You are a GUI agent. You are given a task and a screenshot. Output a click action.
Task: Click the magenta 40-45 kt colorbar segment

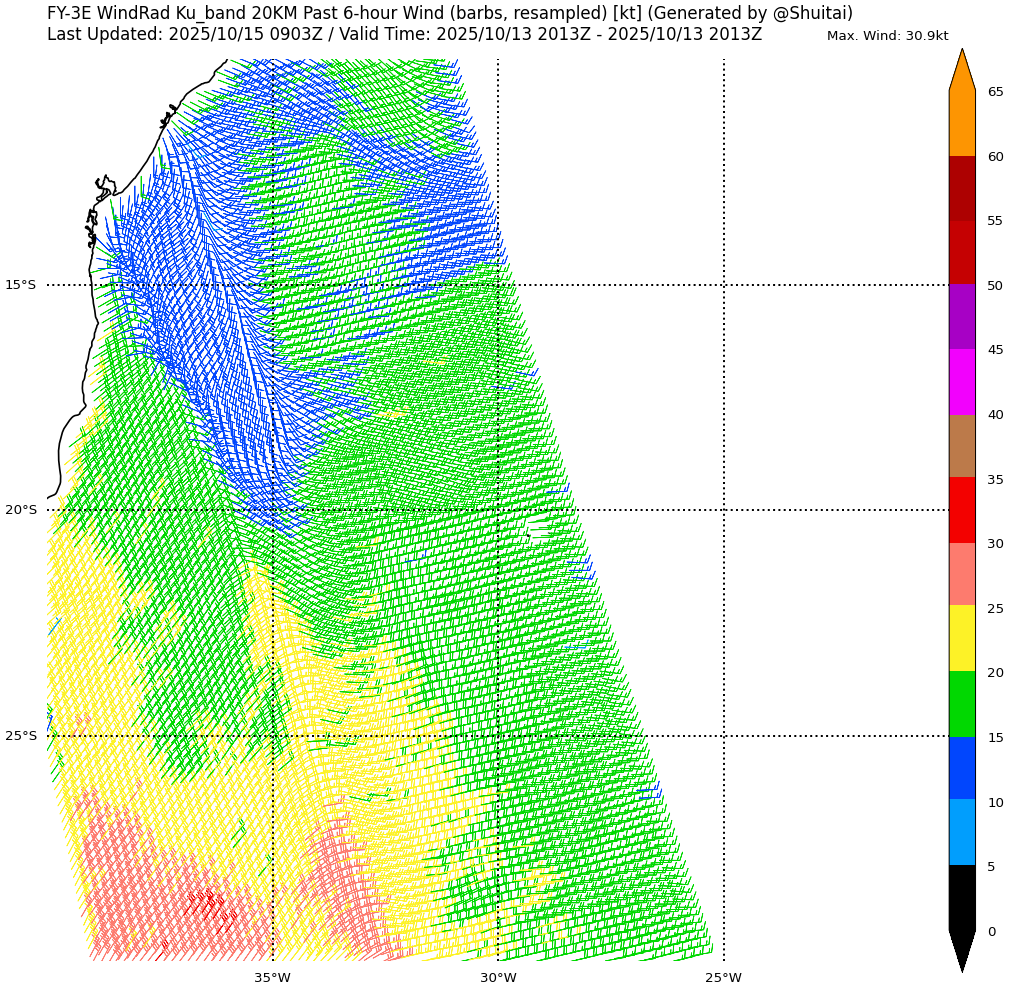(961, 382)
